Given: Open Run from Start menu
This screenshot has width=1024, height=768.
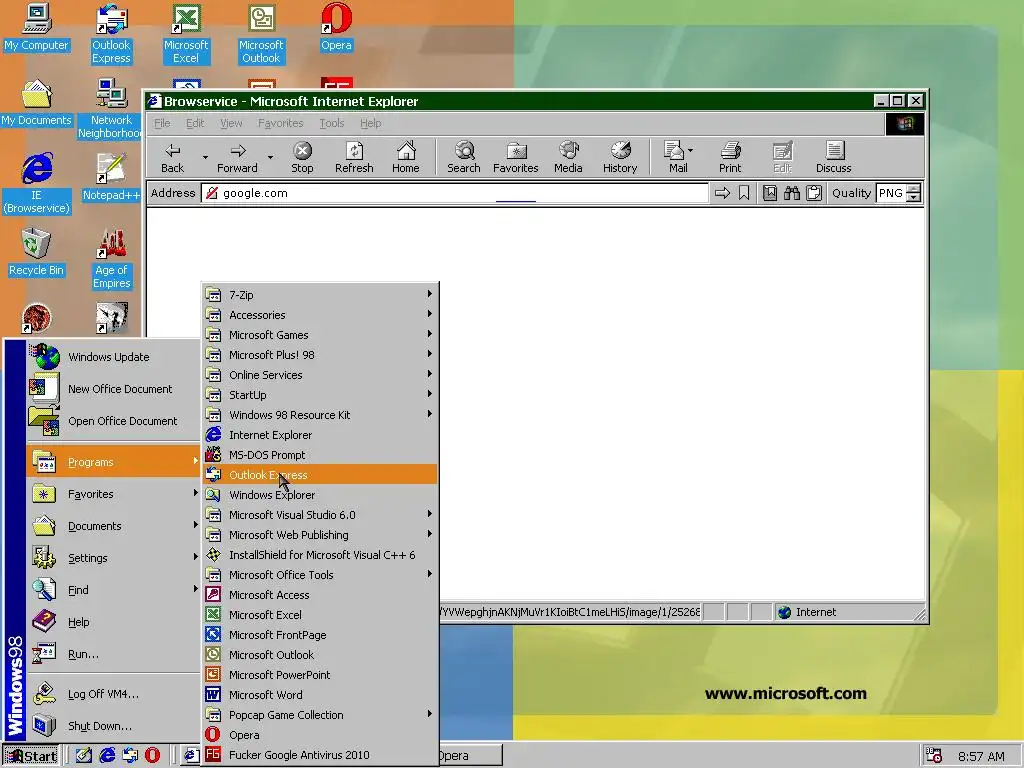Looking at the screenshot, I should 113,654.
